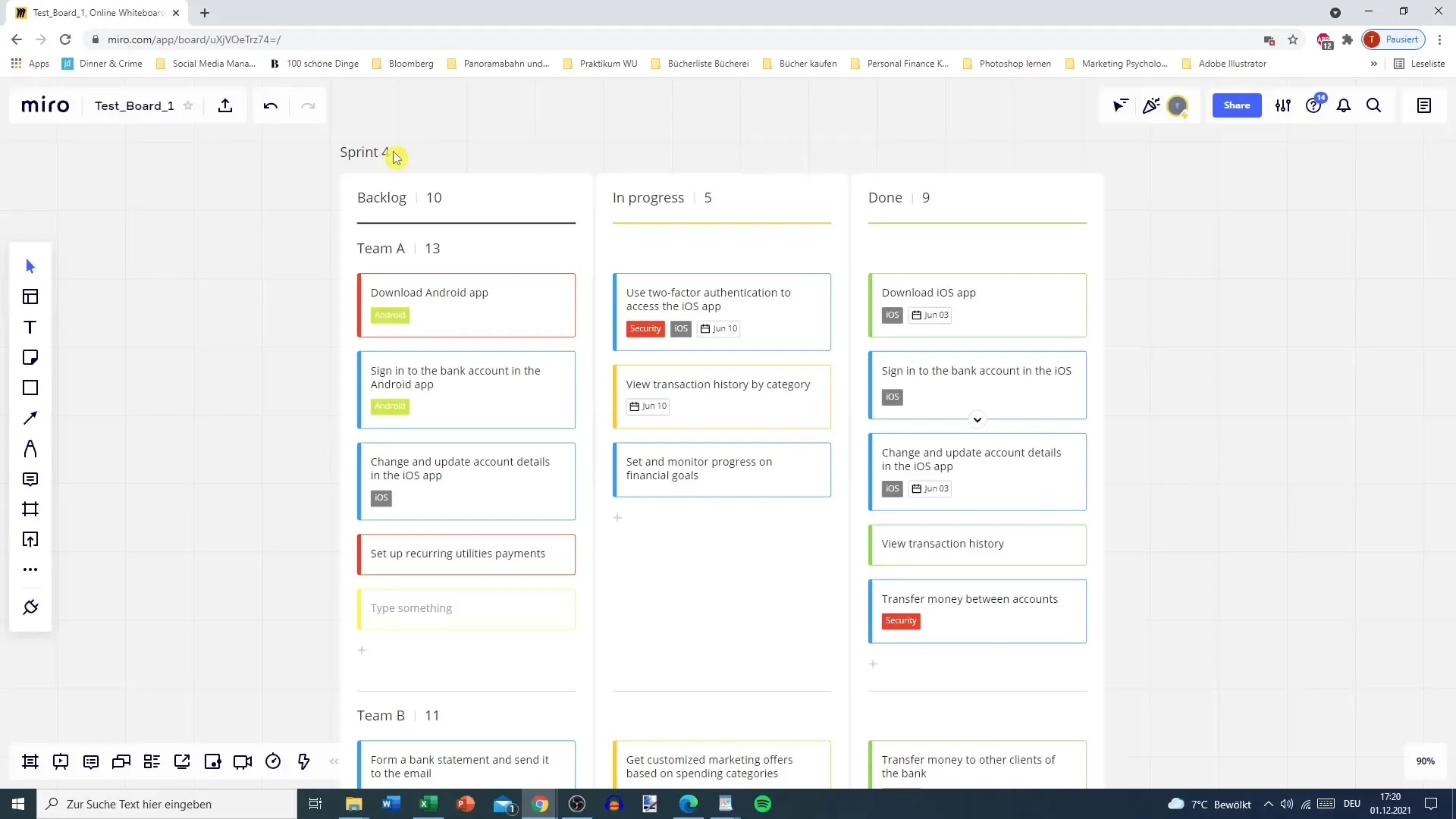Open the shapes tool in sidebar
The width and height of the screenshot is (1456, 819).
pyautogui.click(x=30, y=388)
